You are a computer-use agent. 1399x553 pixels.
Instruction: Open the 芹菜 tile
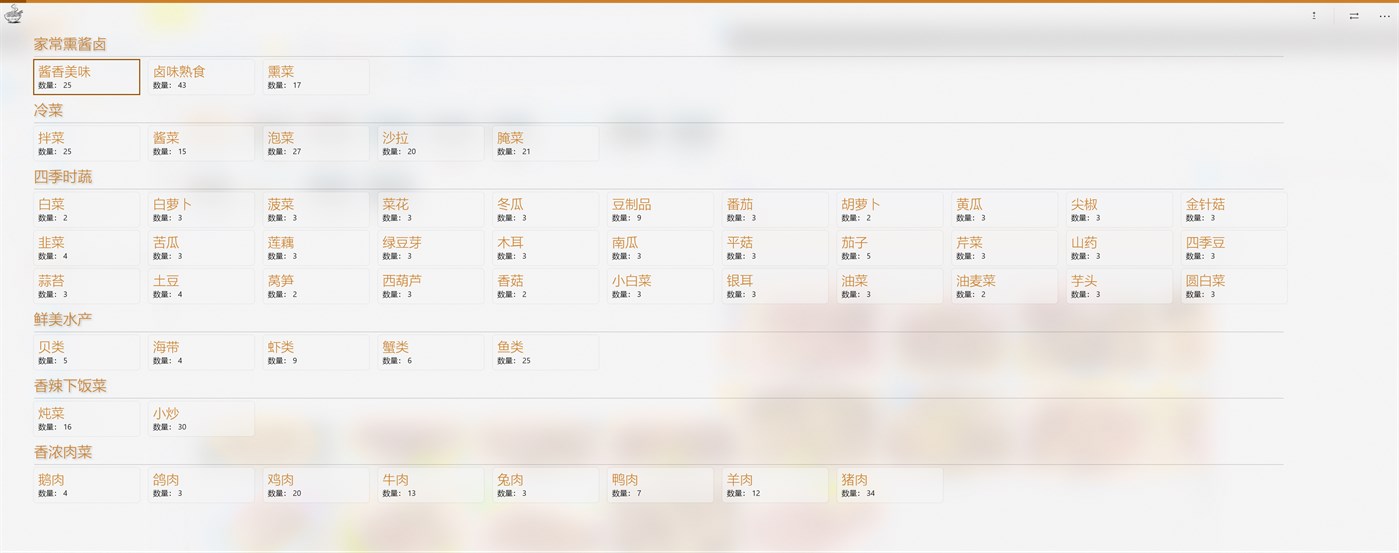click(x=1005, y=248)
